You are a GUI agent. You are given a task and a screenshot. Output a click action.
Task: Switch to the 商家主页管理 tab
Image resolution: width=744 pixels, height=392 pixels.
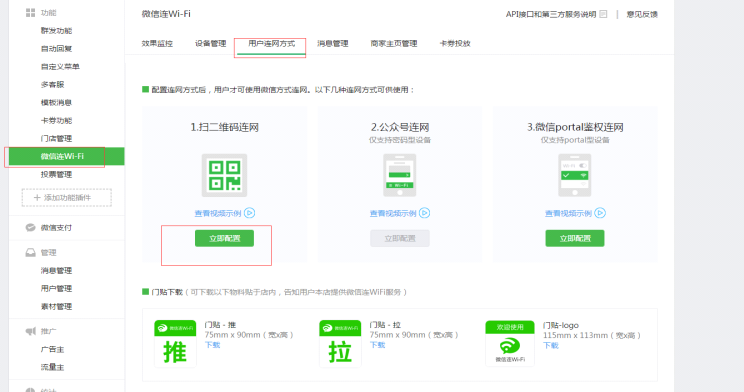(394, 44)
